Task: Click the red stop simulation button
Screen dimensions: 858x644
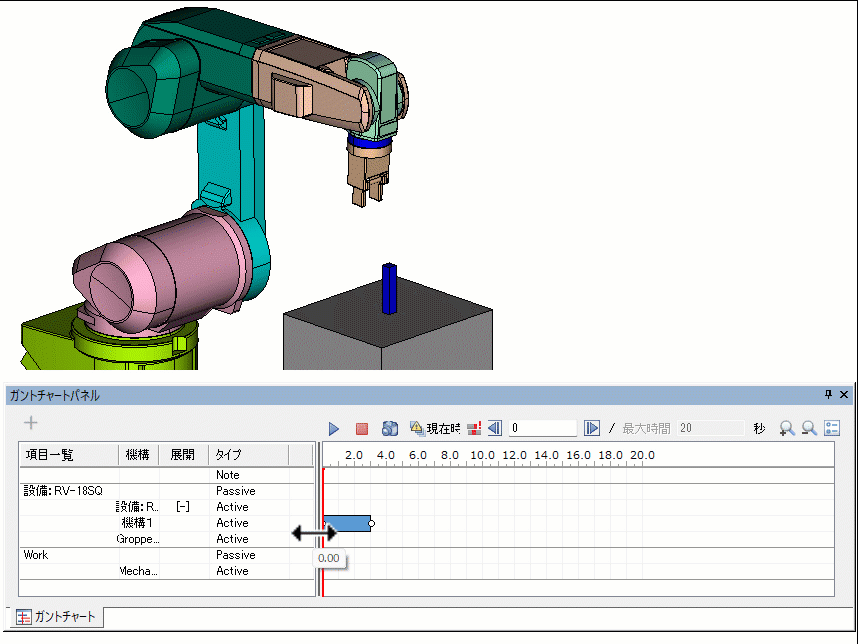Action: (x=362, y=428)
